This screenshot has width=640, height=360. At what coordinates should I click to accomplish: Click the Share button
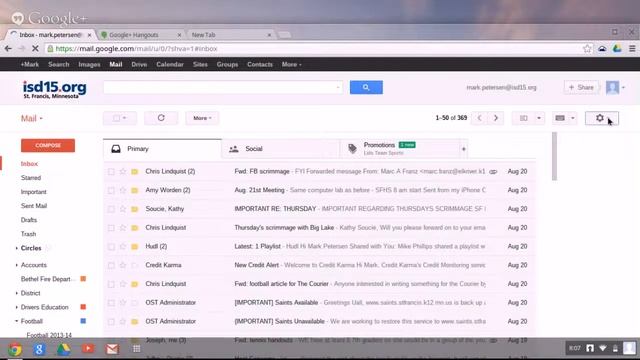point(581,87)
